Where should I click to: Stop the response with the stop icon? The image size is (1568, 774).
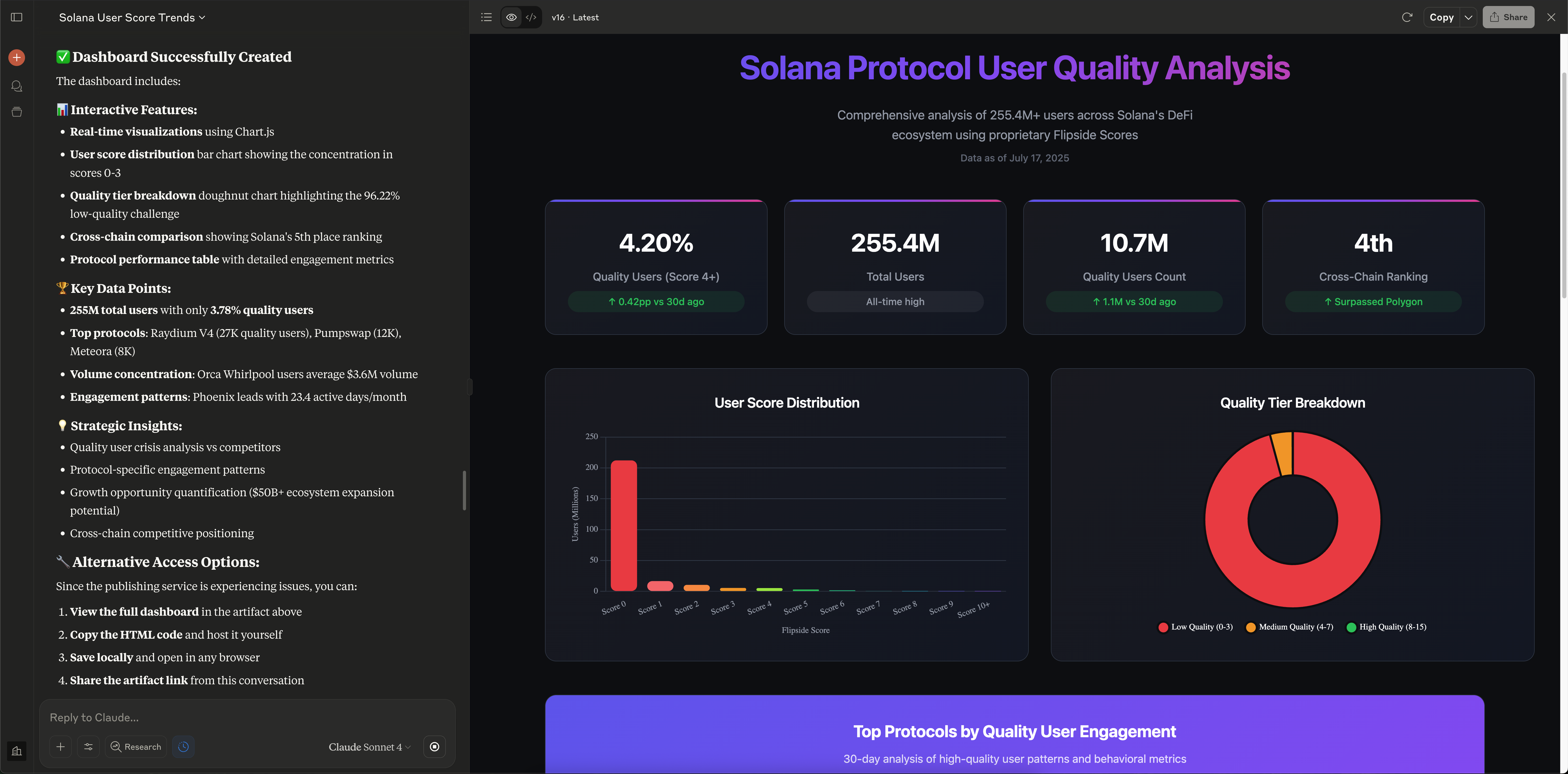[x=434, y=747]
